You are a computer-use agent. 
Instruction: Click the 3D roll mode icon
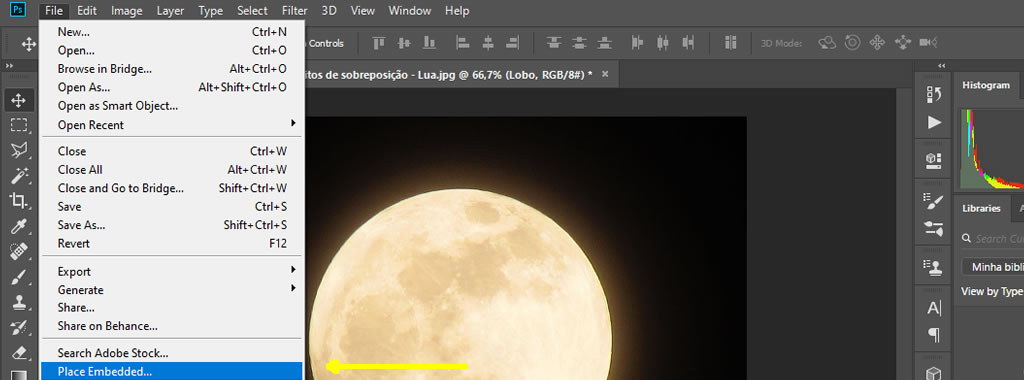click(852, 43)
